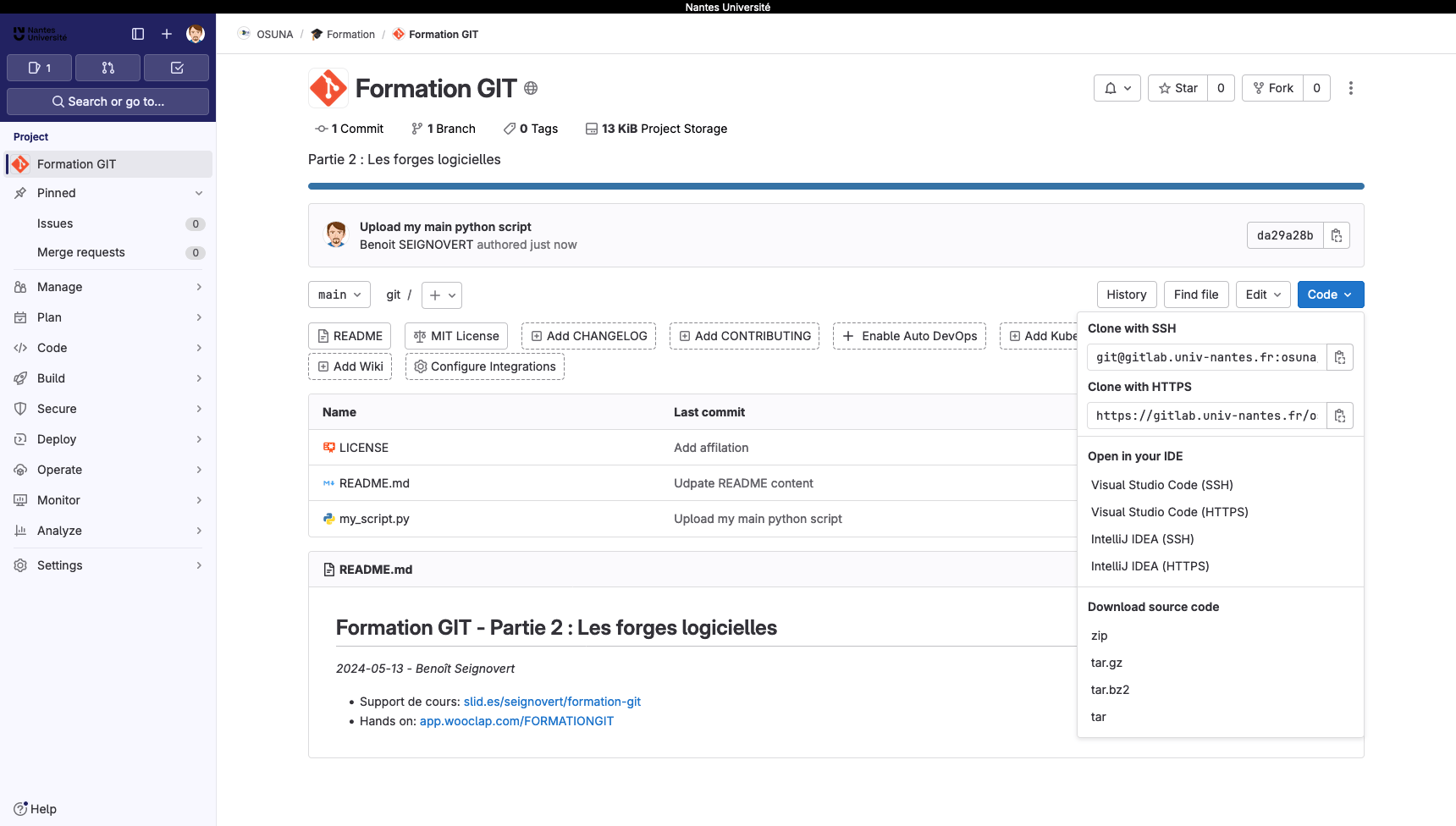Expand the Settings menu
Viewport: 1456px width, 826px height.
coord(108,565)
